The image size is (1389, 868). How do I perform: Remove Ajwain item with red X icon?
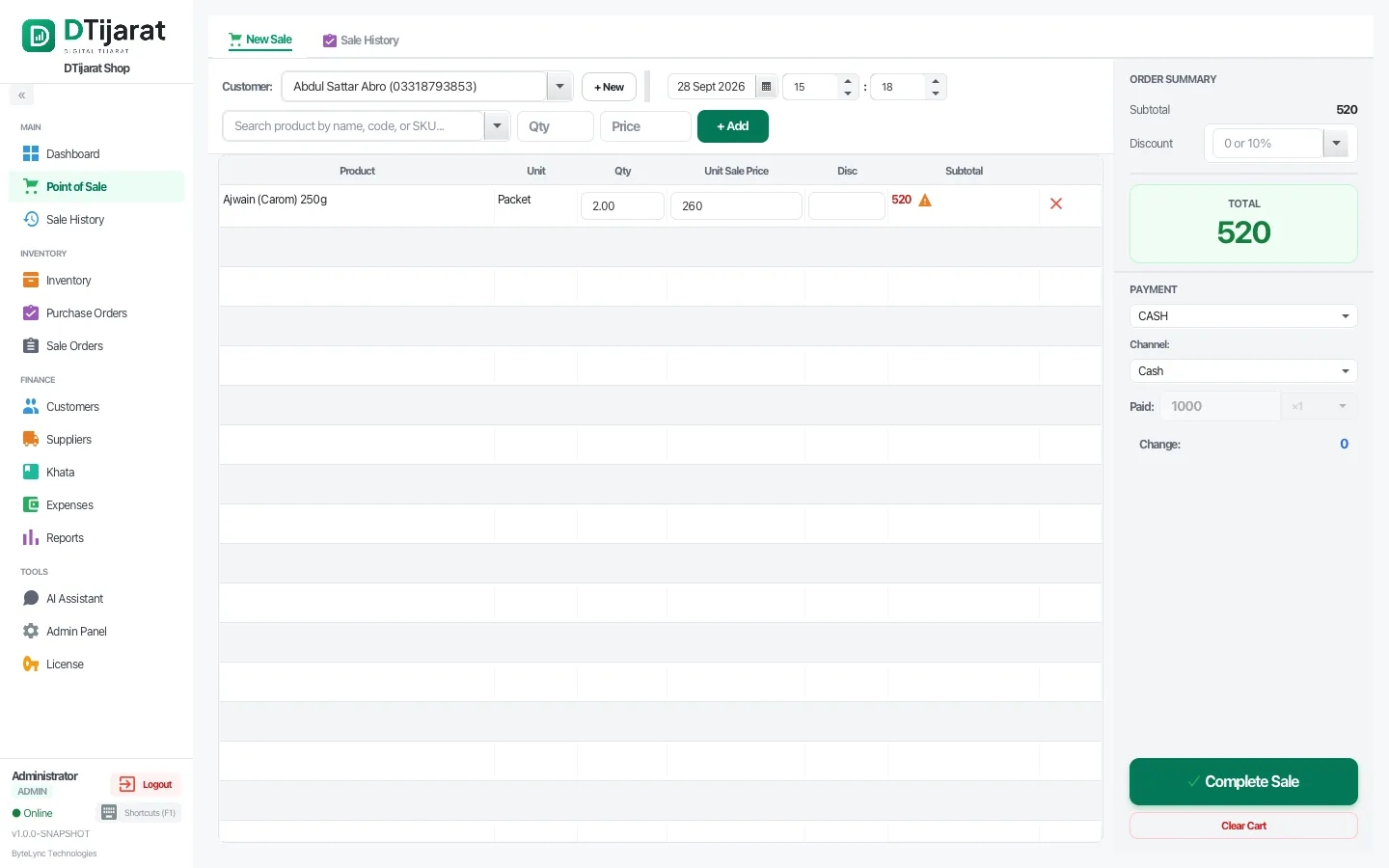point(1056,203)
